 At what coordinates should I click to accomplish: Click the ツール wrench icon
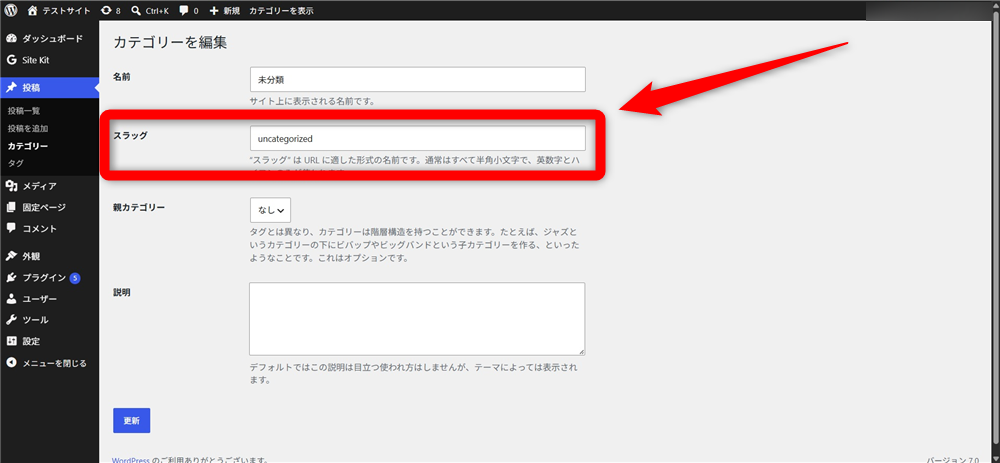click(11, 320)
